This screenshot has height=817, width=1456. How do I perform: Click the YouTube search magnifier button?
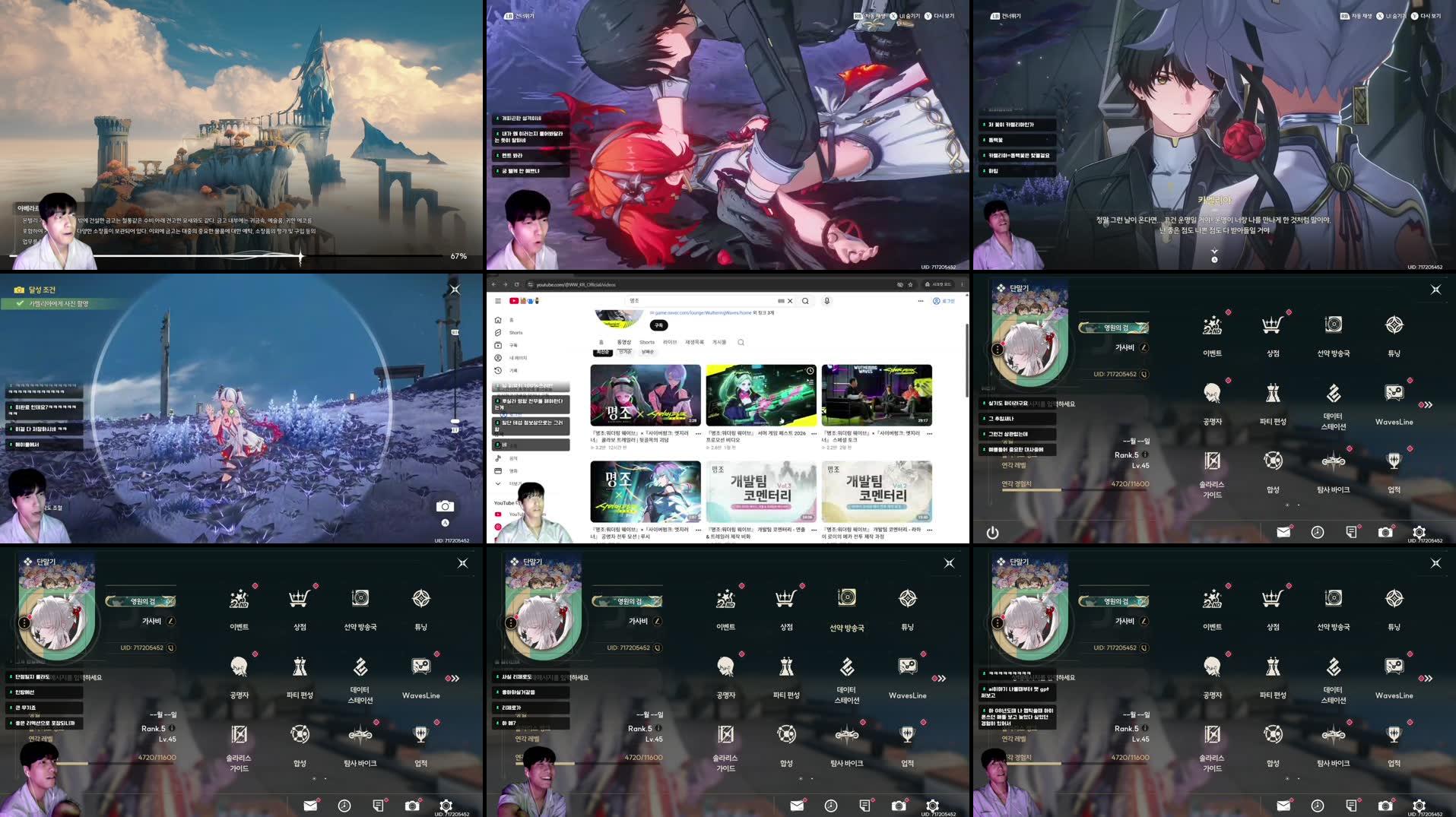[x=805, y=301]
